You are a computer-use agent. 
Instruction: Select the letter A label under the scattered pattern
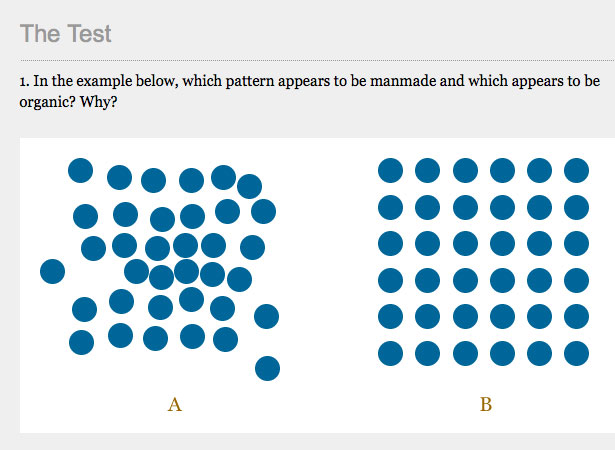(175, 404)
